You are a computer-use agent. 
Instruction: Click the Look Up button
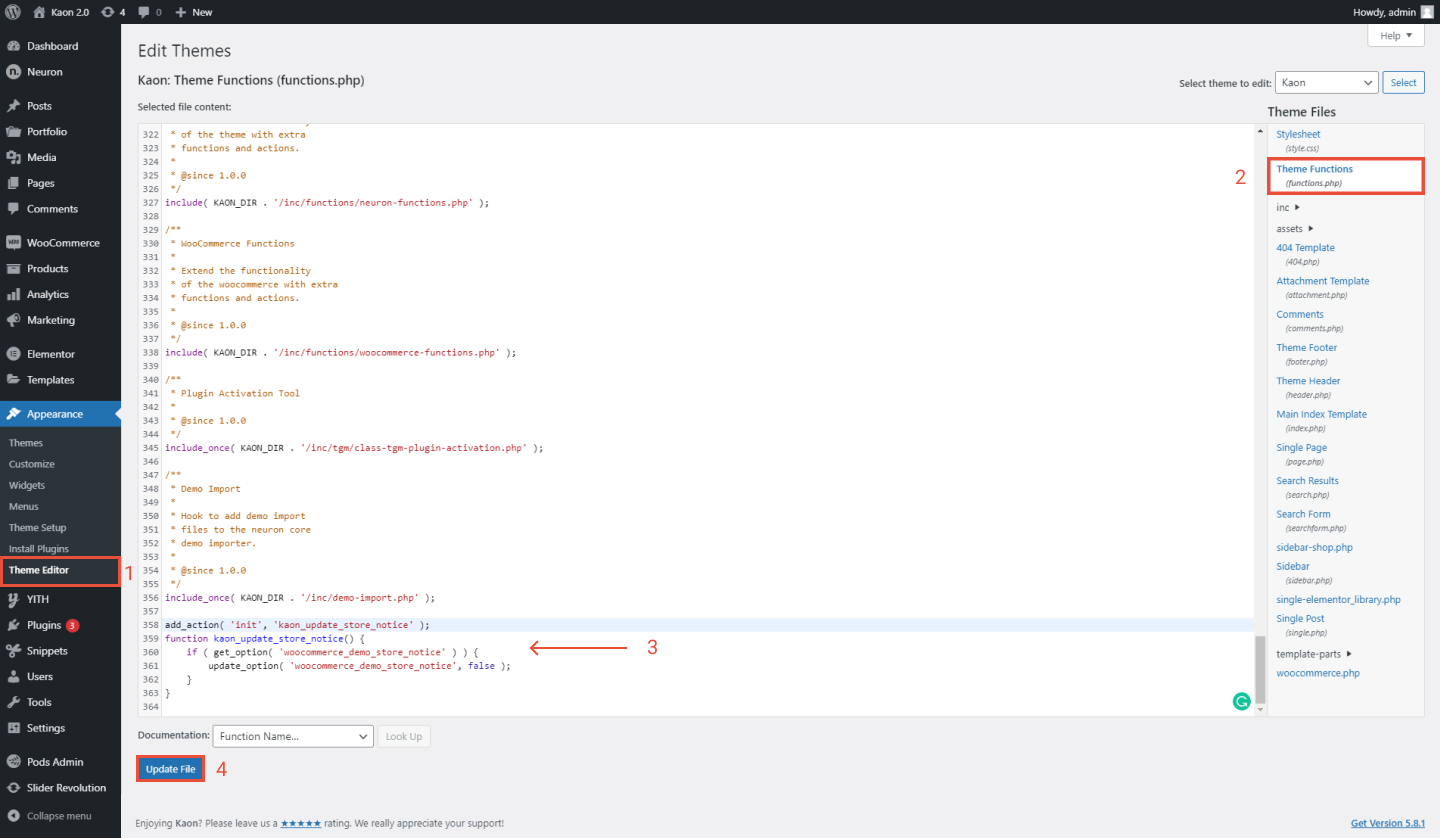(404, 736)
